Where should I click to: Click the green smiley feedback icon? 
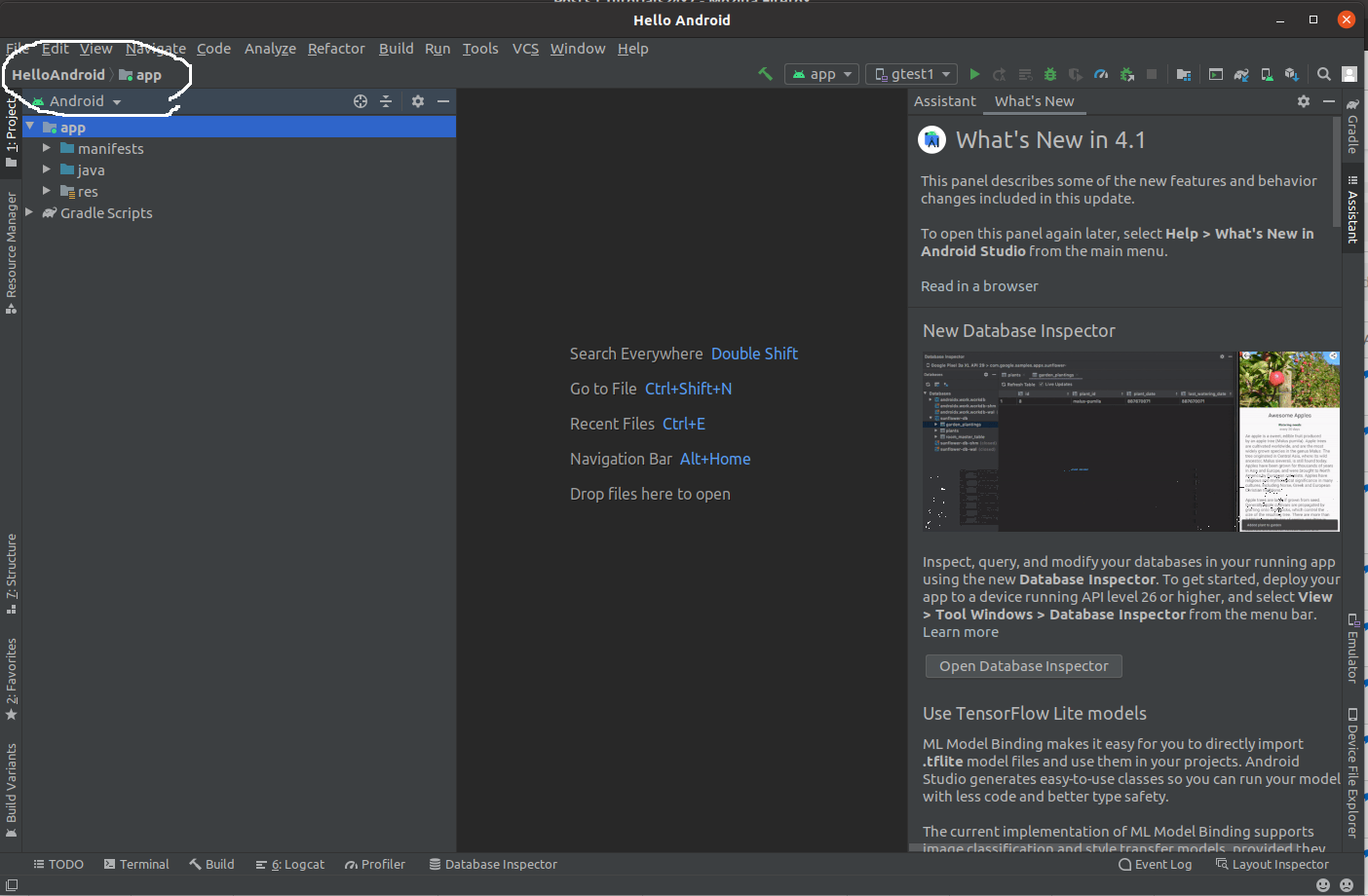click(x=1323, y=885)
